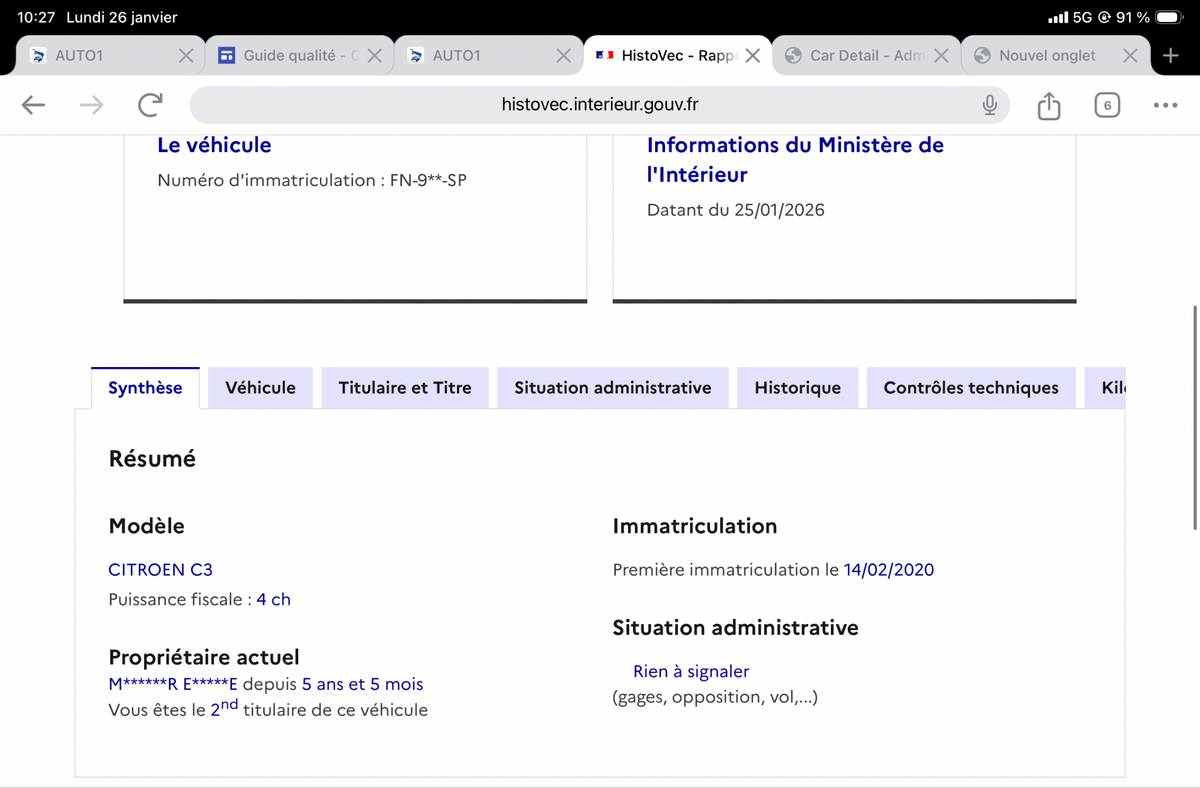View the Contrôles techniques tab

click(x=970, y=388)
